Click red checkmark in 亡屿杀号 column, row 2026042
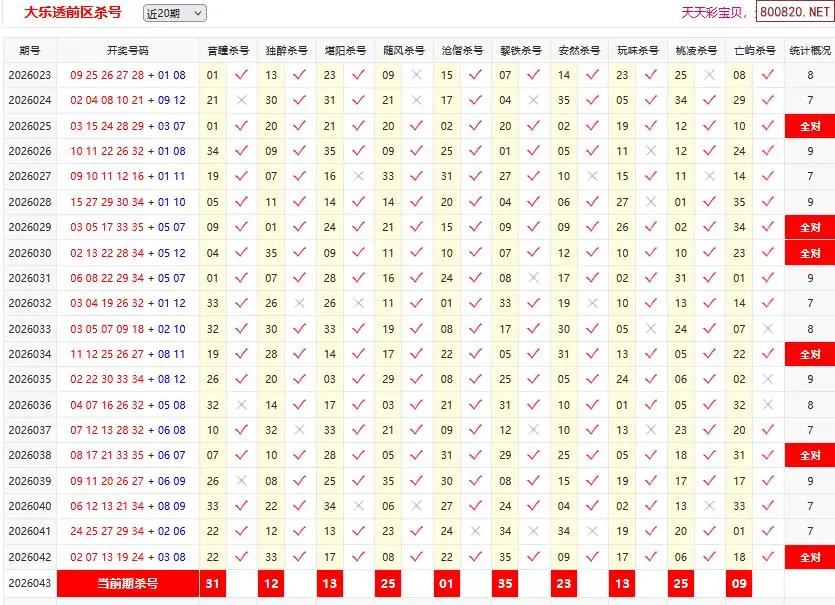Image resolution: width=835 pixels, height=605 pixels. [x=768, y=557]
